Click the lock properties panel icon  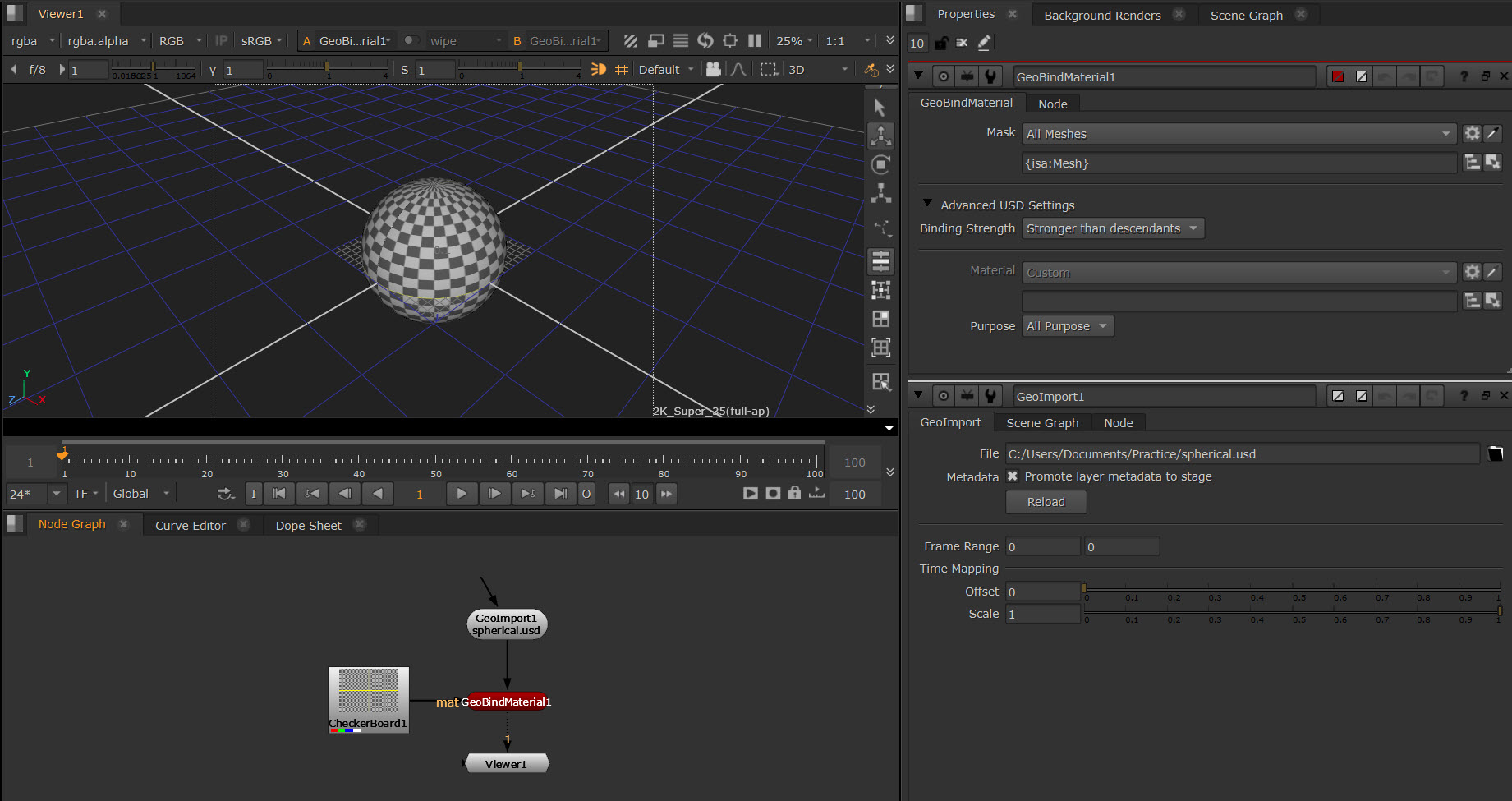click(x=941, y=43)
